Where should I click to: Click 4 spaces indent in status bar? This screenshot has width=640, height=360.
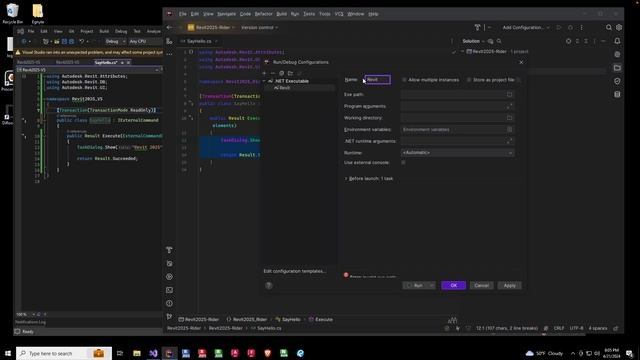(x=598, y=328)
